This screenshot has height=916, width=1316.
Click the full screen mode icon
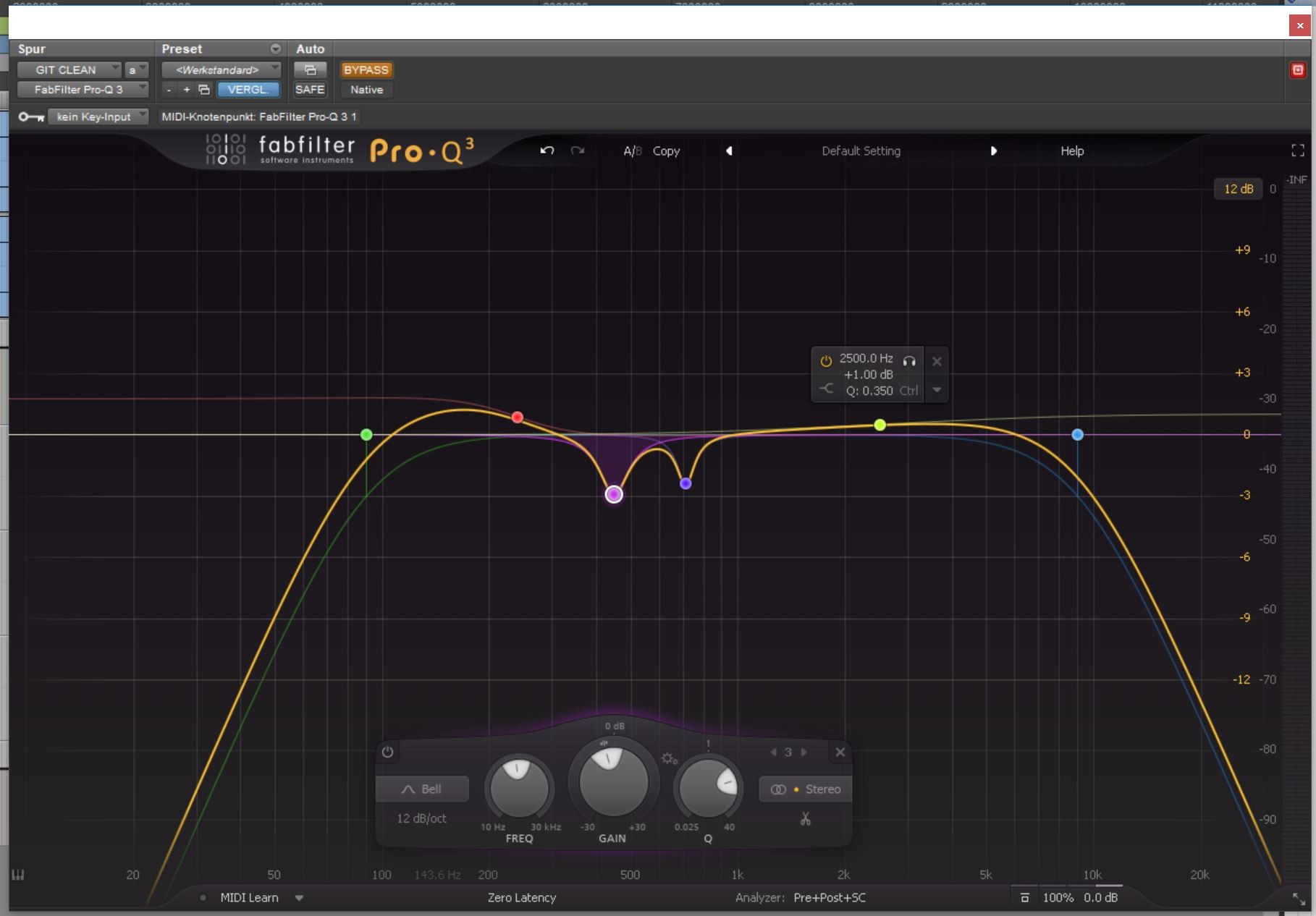[x=1297, y=150]
